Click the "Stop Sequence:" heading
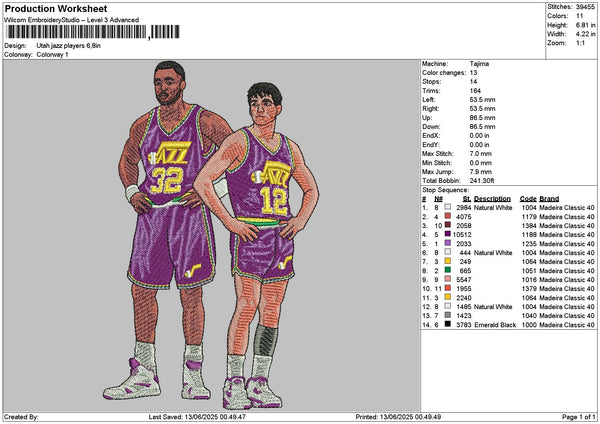Screen dimensions: 600x424 (x=445, y=190)
